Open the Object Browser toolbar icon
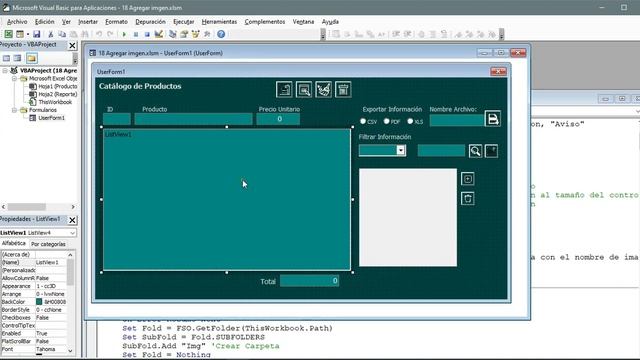 [196, 34]
